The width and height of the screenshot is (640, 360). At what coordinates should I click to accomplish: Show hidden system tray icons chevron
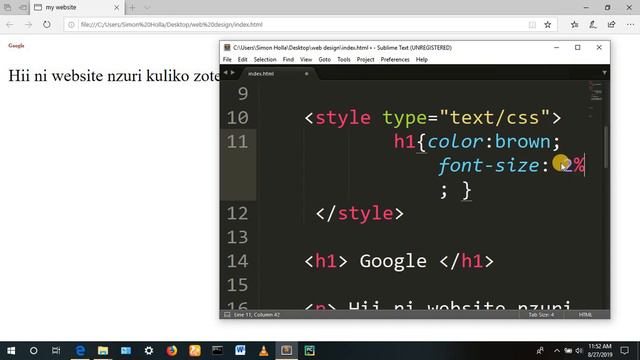(557, 351)
